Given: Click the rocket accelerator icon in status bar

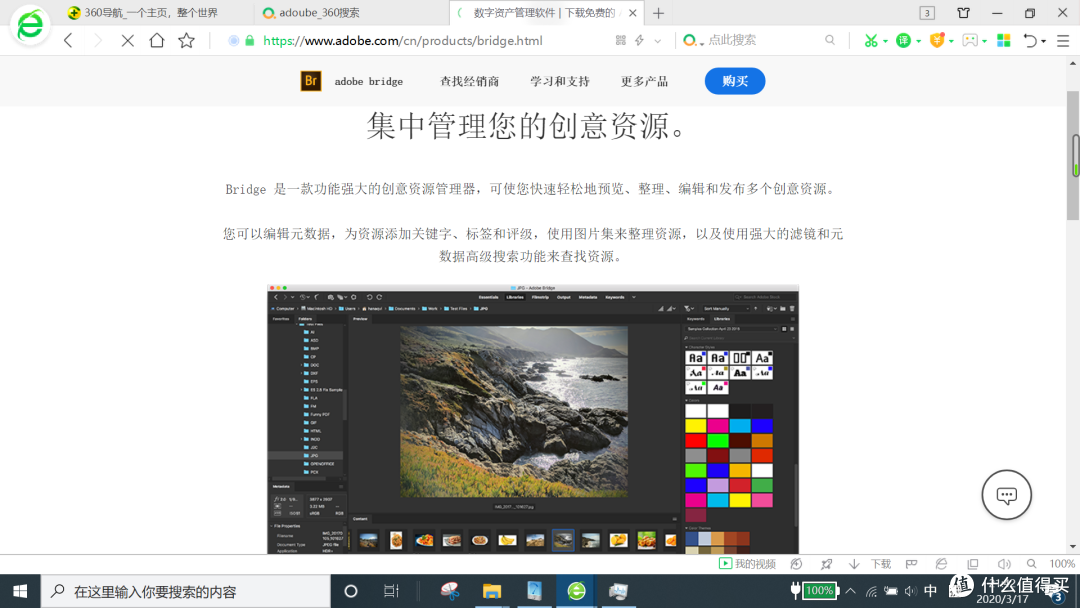Looking at the screenshot, I should click(x=826, y=564).
